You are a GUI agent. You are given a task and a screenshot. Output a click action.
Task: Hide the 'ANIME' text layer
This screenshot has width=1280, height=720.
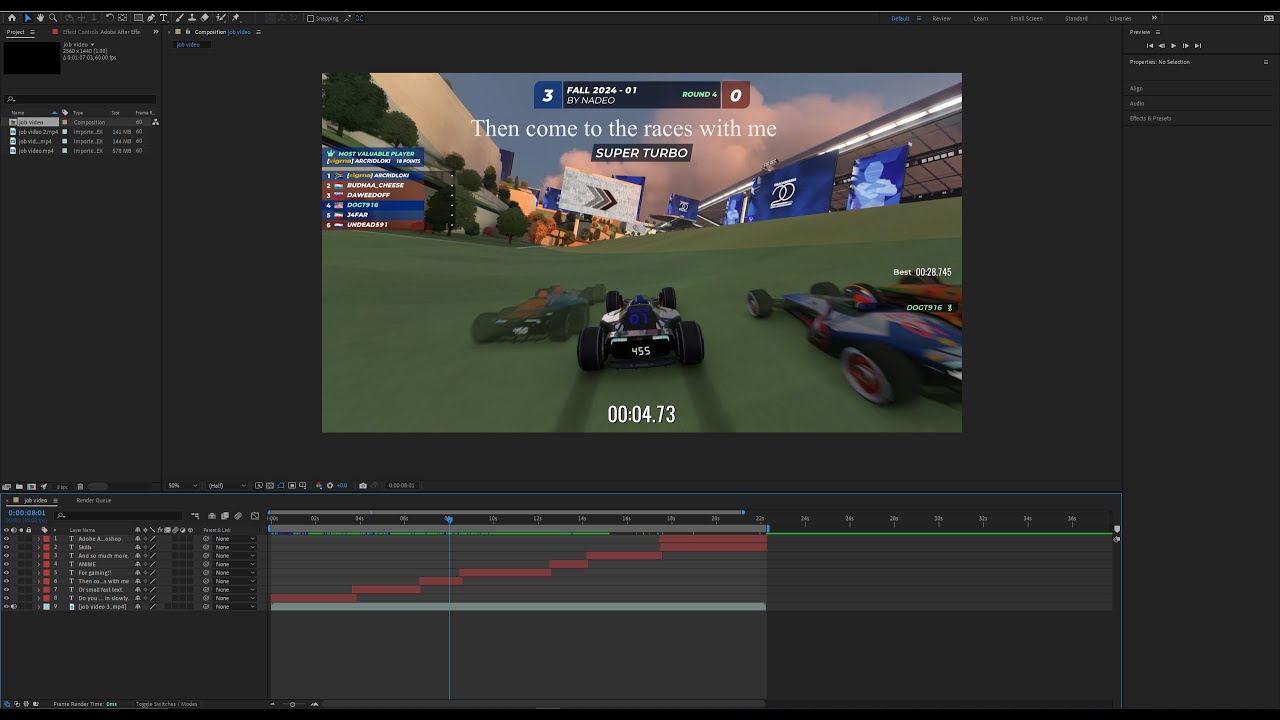tap(6, 564)
